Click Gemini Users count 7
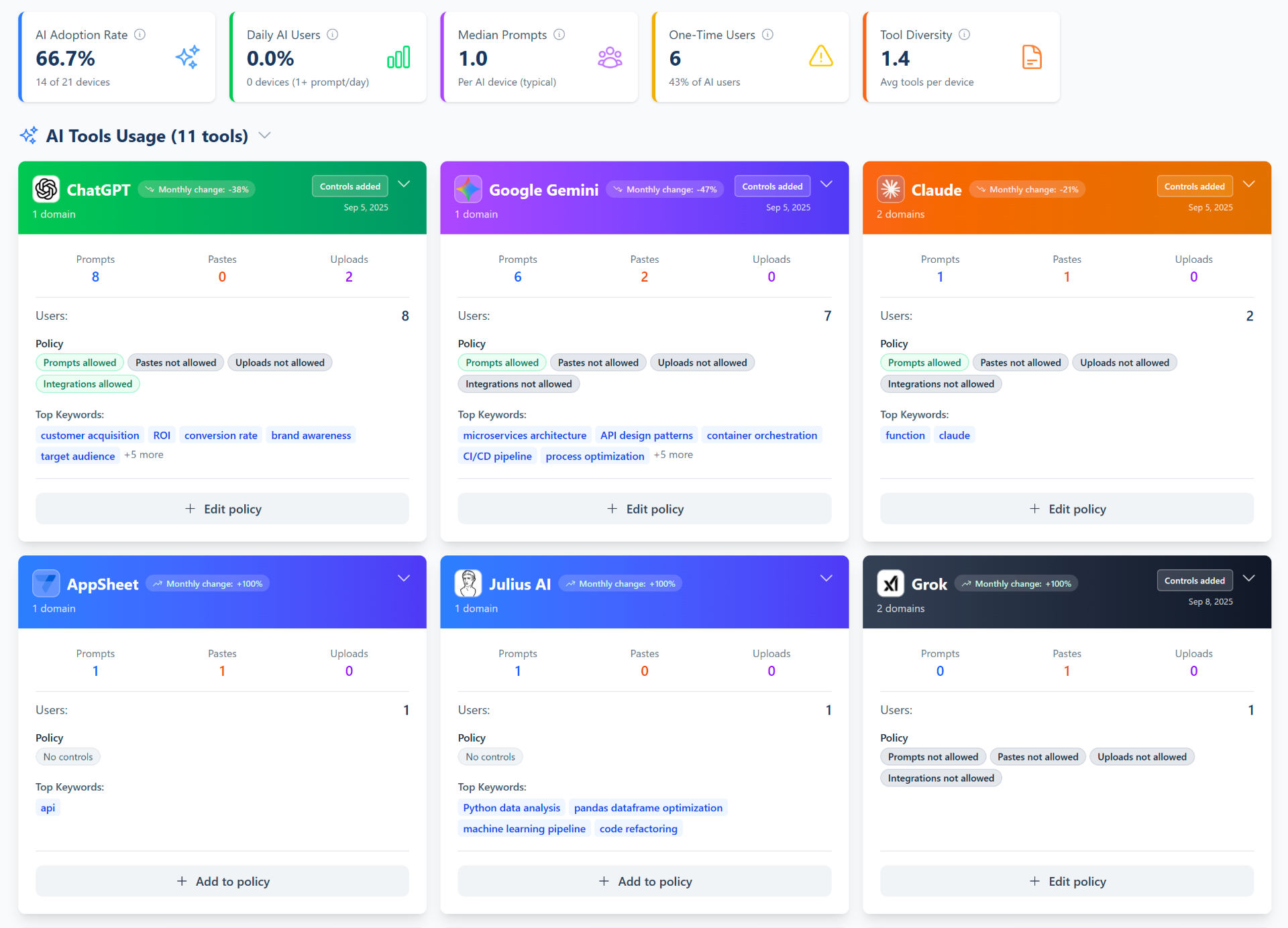 [827, 316]
